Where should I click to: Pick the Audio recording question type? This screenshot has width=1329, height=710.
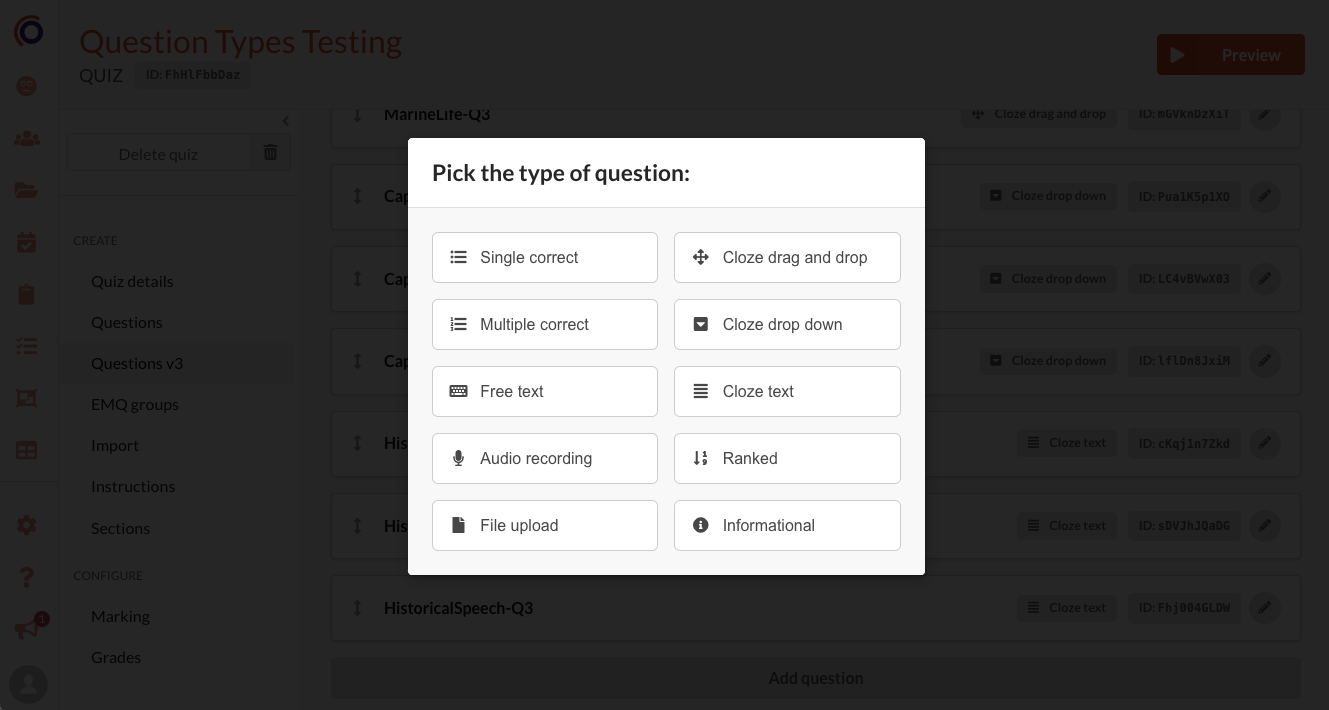click(544, 458)
